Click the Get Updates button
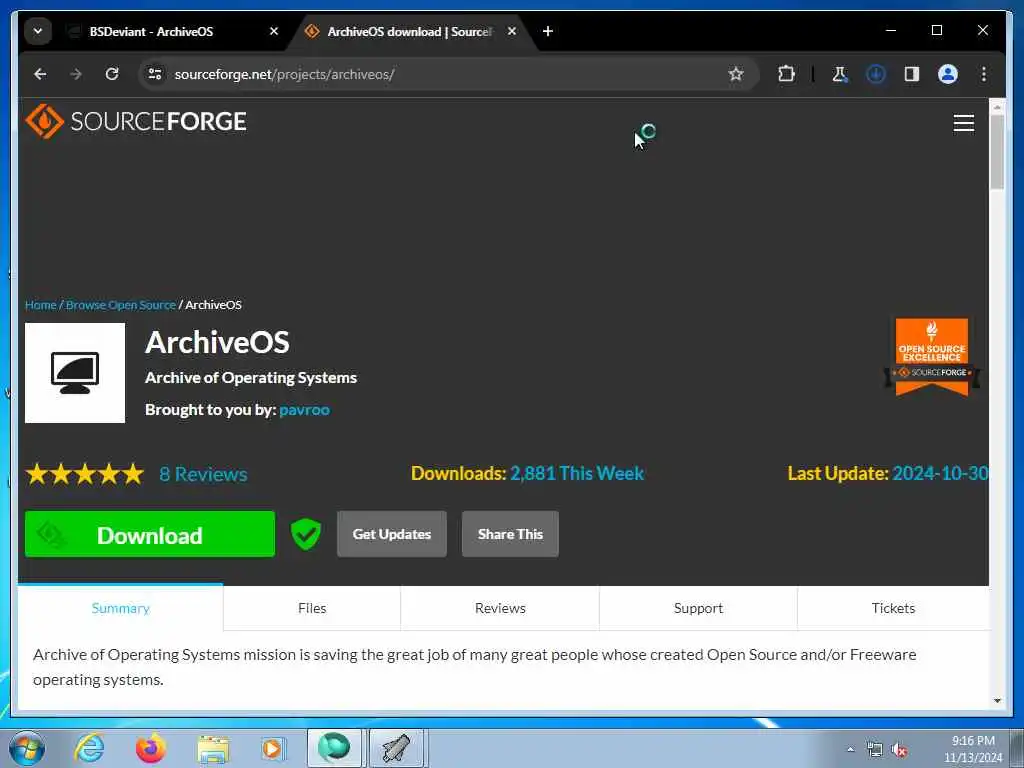This screenshot has width=1024, height=768. [x=392, y=534]
